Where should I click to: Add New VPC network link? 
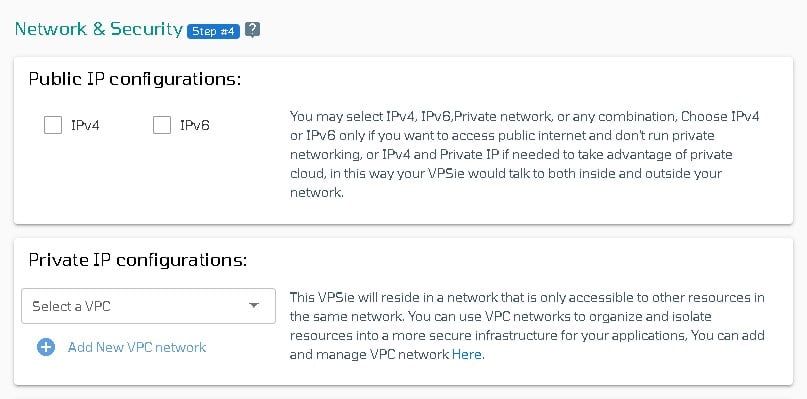coord(137,348)
